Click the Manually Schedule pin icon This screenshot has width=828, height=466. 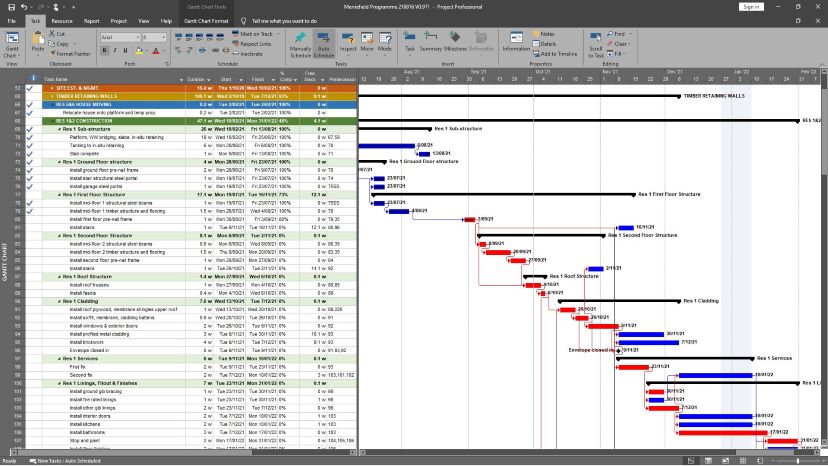point(300,42)
